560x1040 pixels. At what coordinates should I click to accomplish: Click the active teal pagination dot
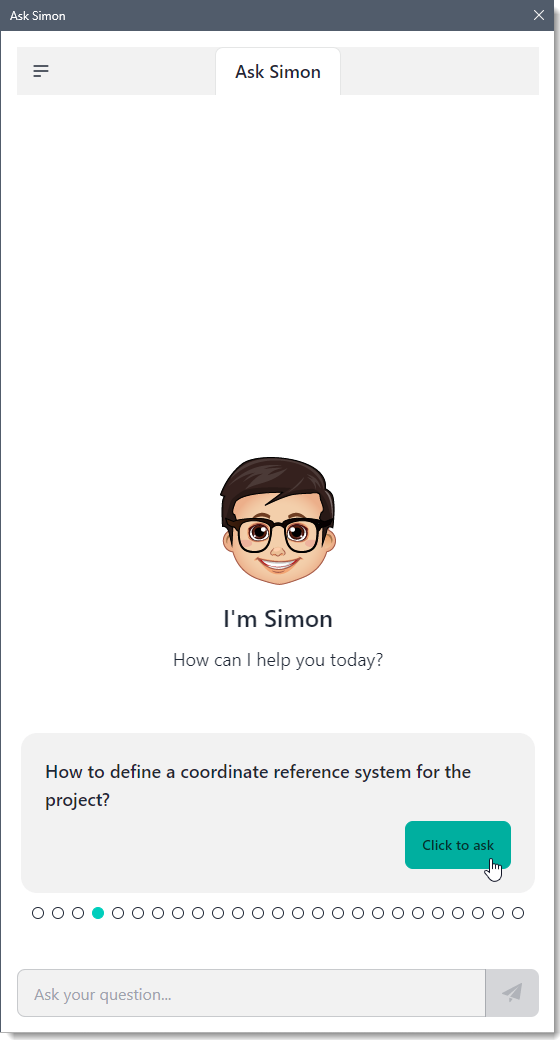point(98,913)
